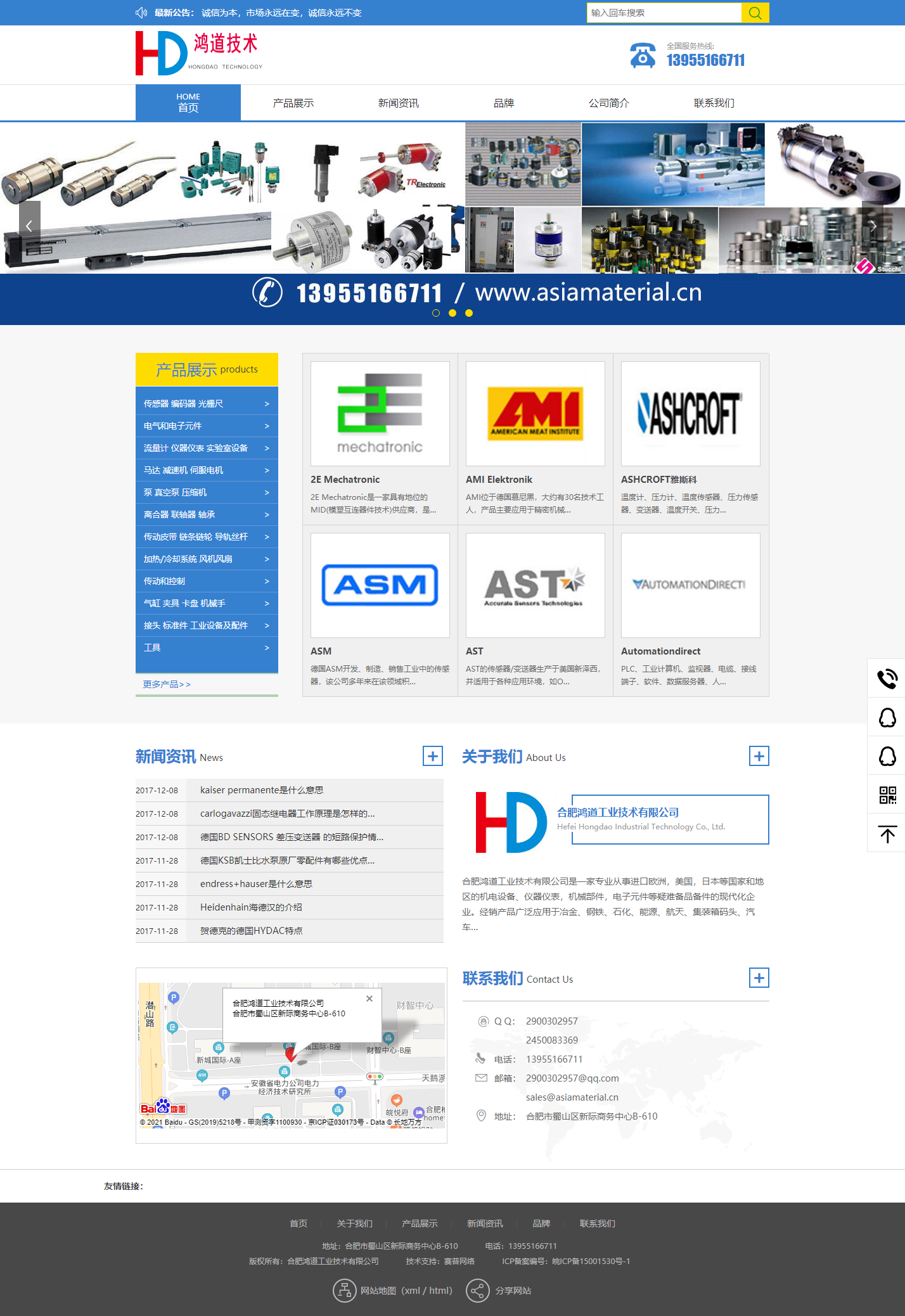
Task: Open the 加热/冷却系统 风机风扇 category
Action: [207, 559]
